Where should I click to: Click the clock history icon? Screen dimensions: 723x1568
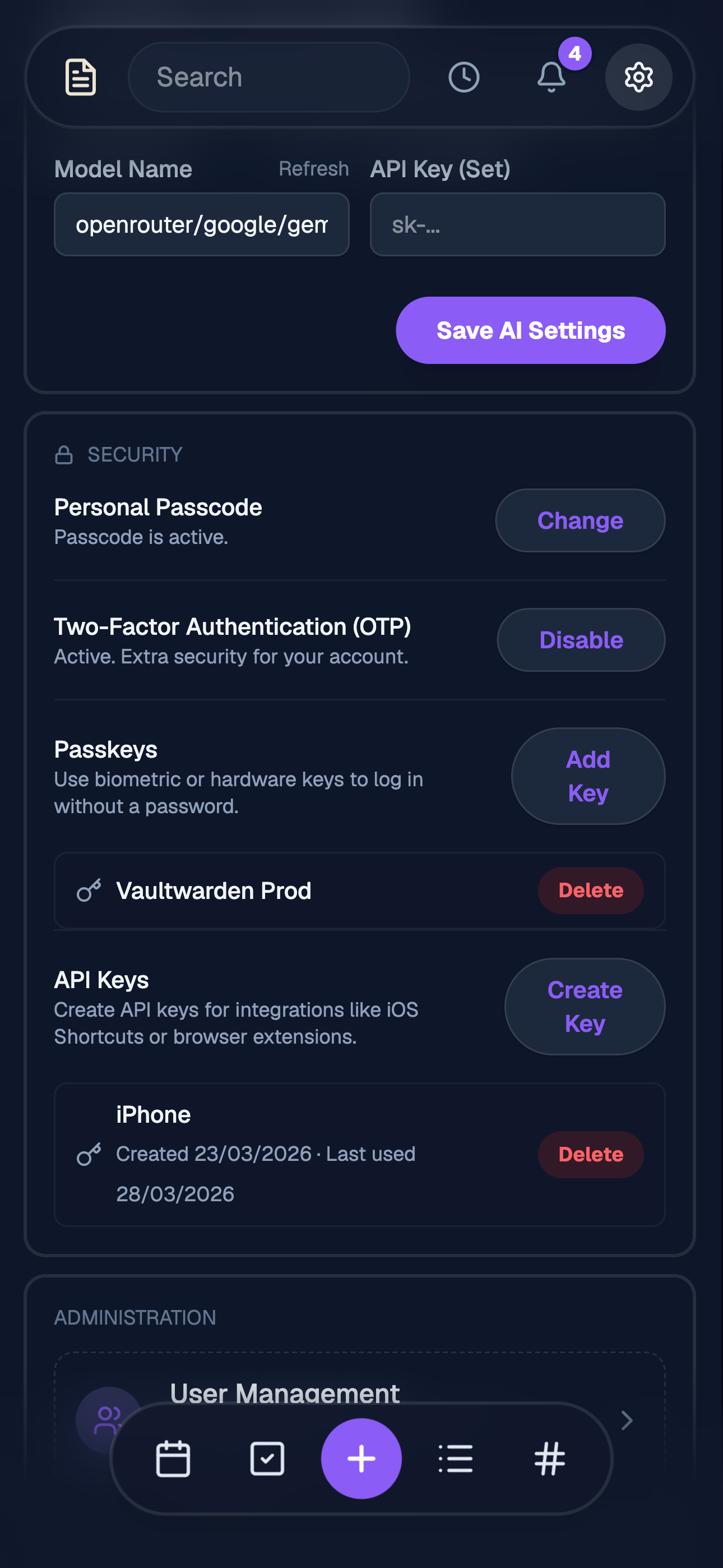463,77
